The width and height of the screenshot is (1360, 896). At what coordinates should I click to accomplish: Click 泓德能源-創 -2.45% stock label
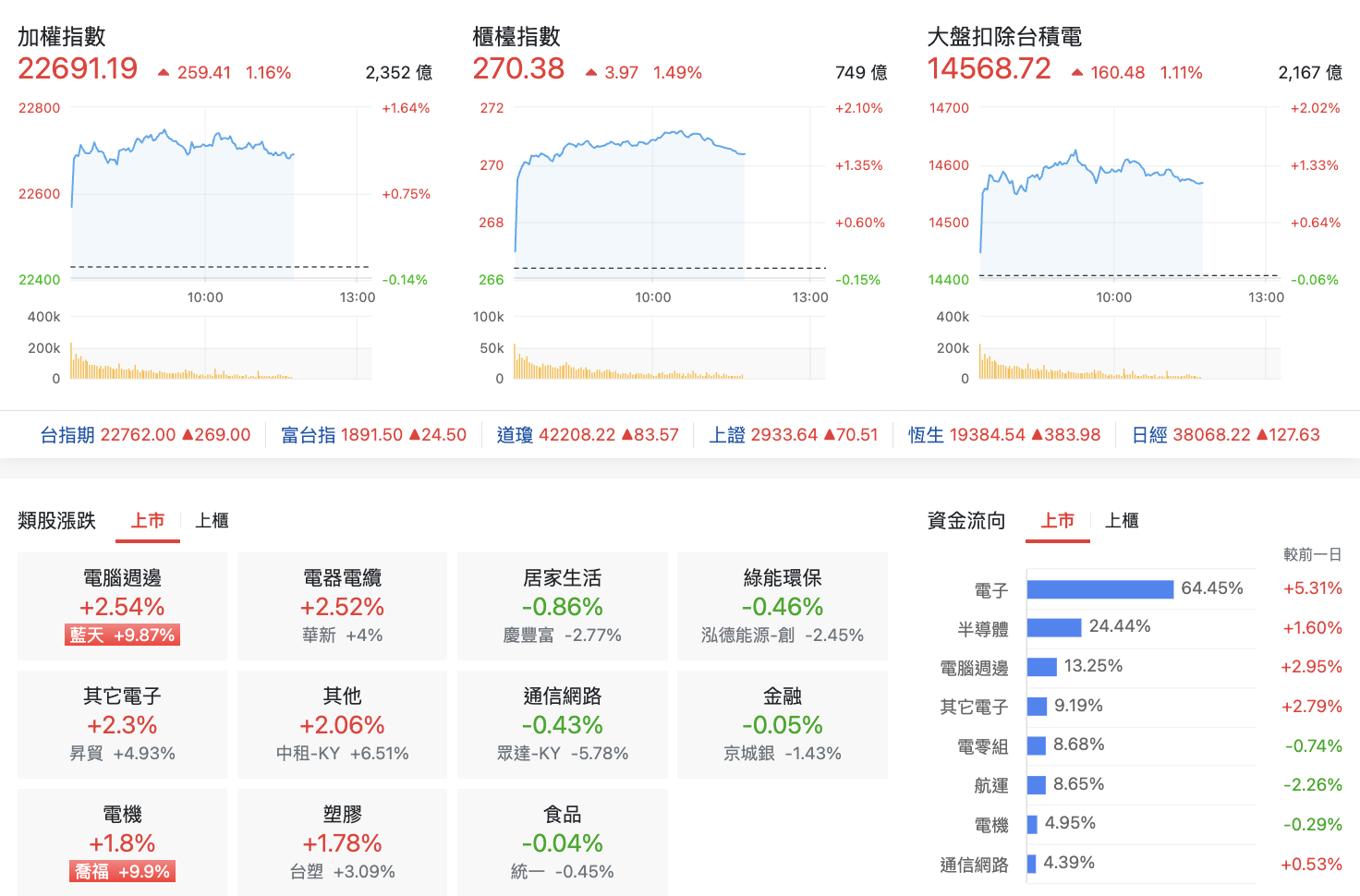pyautogui.click(x=783, y=636)
